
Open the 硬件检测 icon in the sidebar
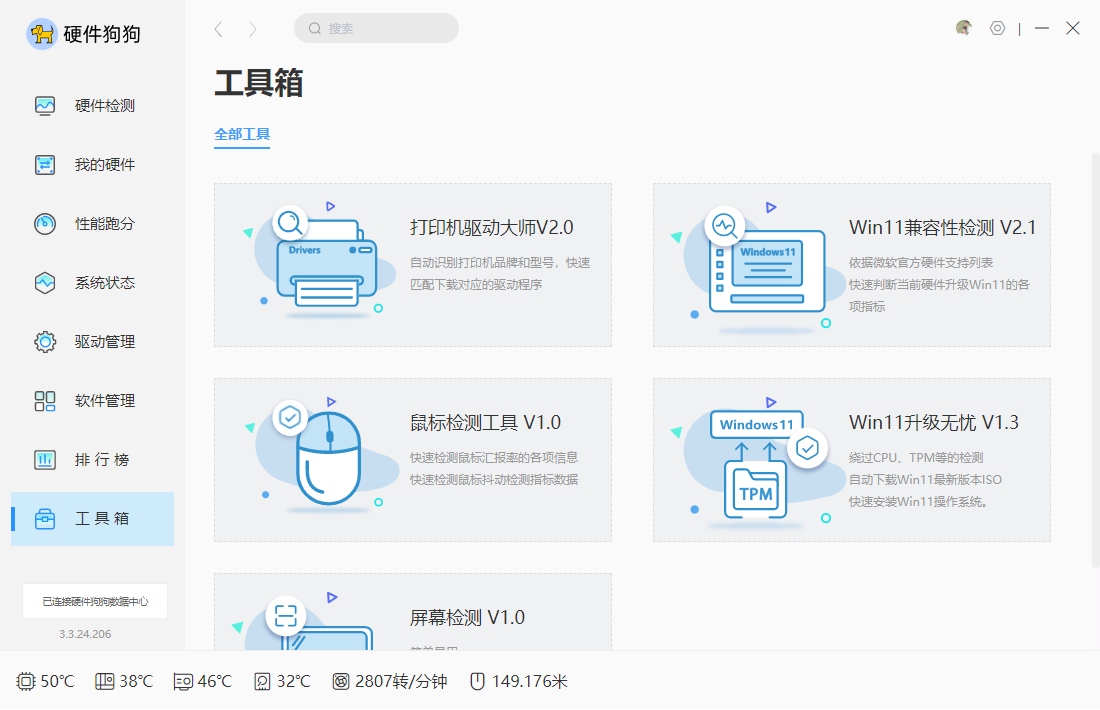[45, 106]
